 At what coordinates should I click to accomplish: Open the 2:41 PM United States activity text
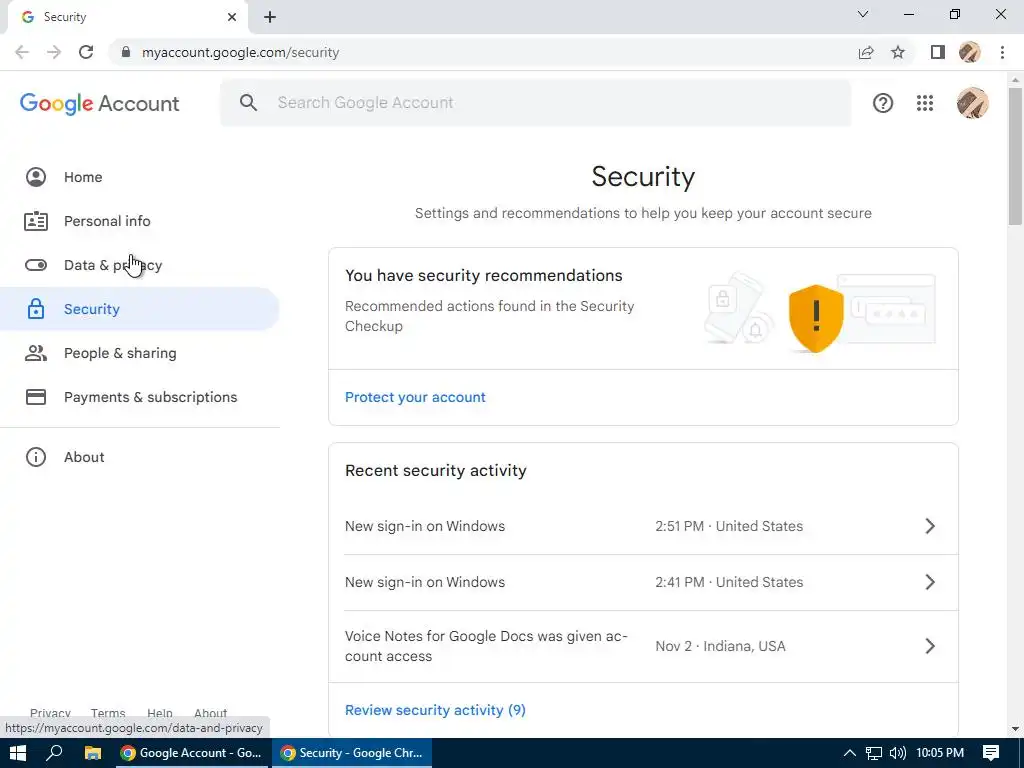729,582
